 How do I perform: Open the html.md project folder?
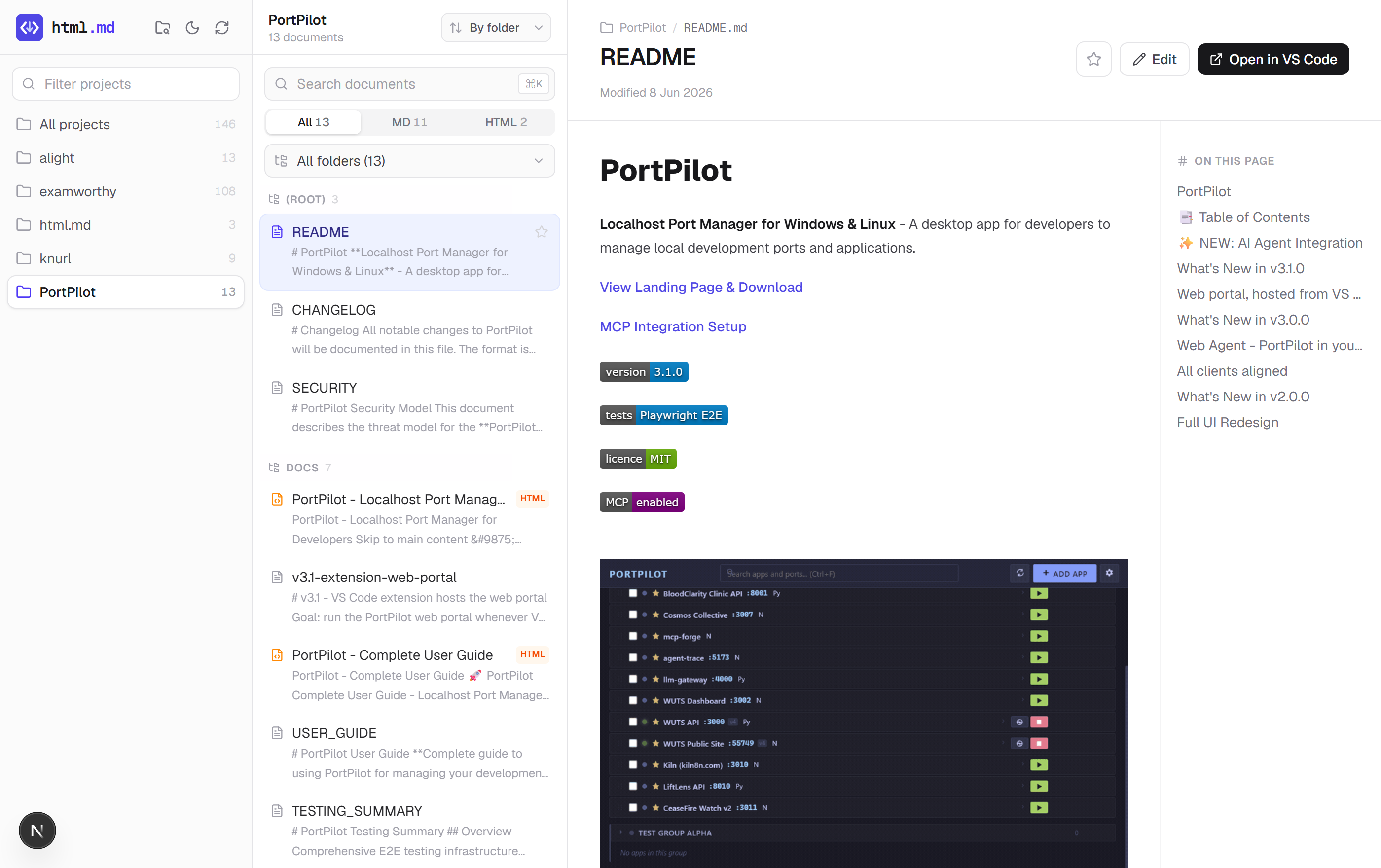[x=126, y=225]
